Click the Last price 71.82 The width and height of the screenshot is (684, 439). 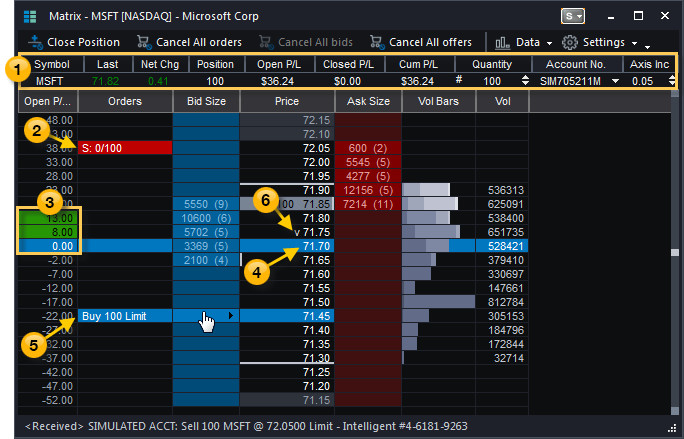pos(105,81)
